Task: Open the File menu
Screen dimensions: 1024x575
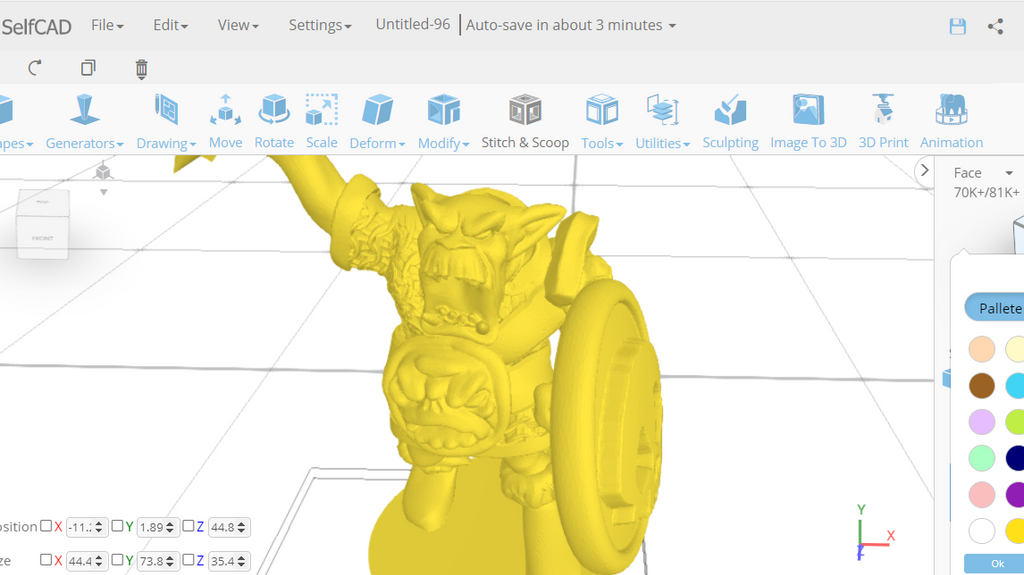Action: [107, 25]
